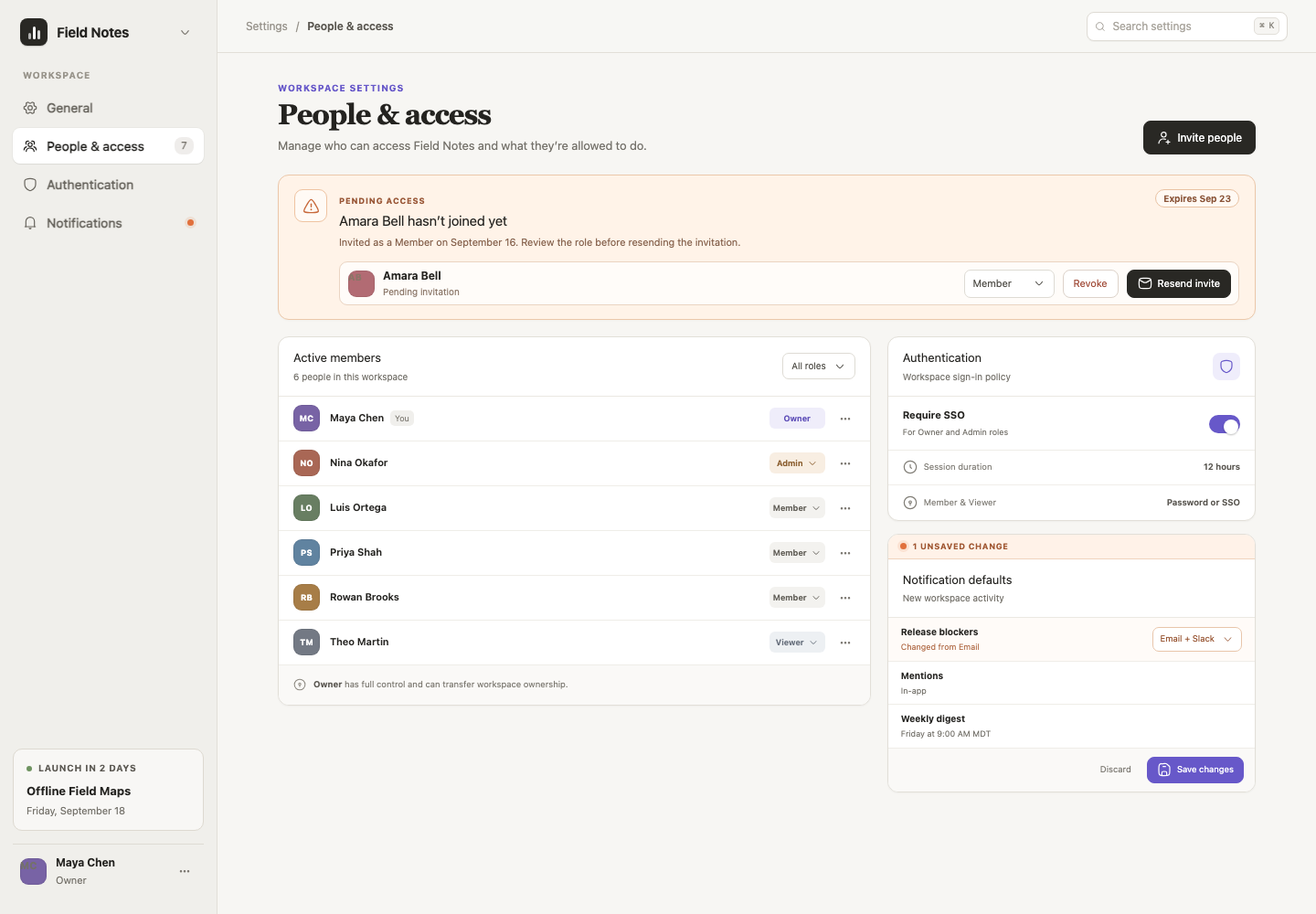Go to Notifications sidebar item
The image size is (1316, 914).
(108, 223)
